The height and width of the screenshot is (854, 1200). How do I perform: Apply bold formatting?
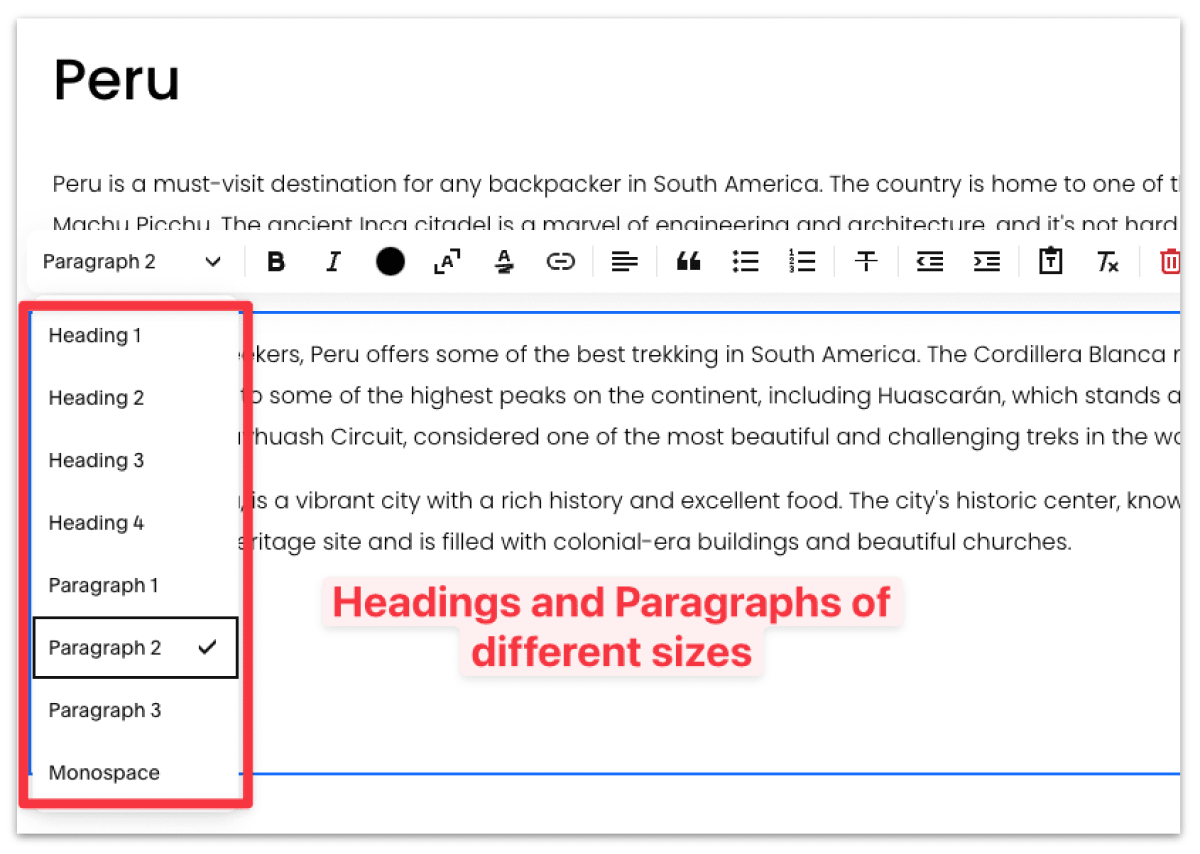[x=276, y=261]
